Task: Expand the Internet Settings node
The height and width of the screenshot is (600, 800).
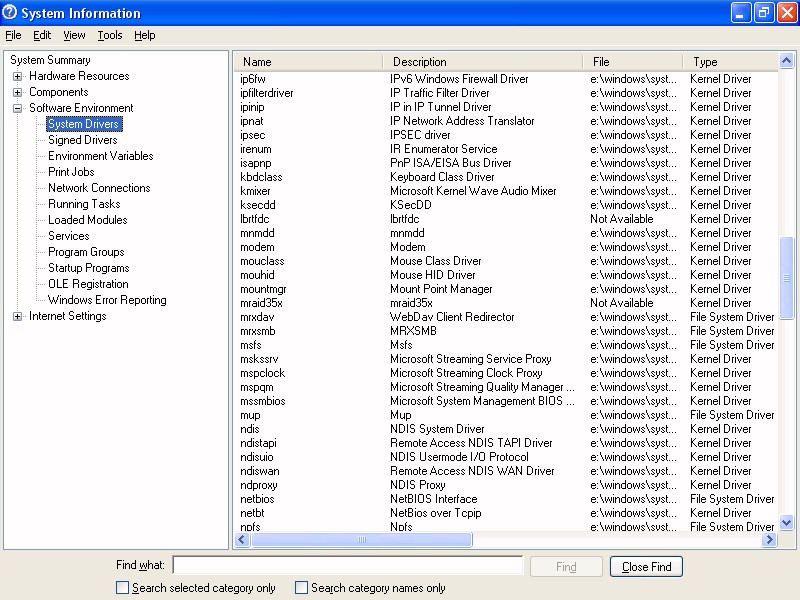Action: [18, 316]
